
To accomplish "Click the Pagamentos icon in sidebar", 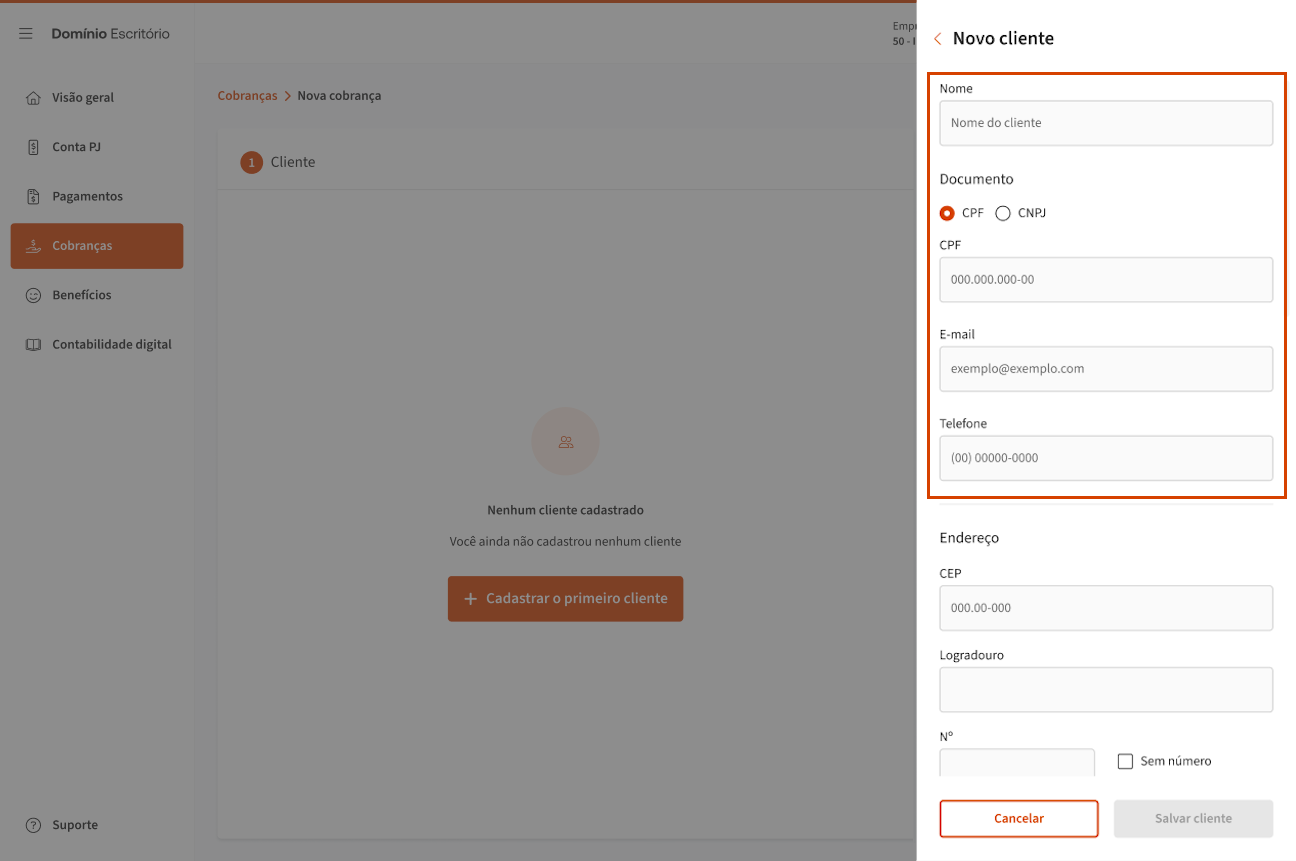I will (x=33, y=197).
